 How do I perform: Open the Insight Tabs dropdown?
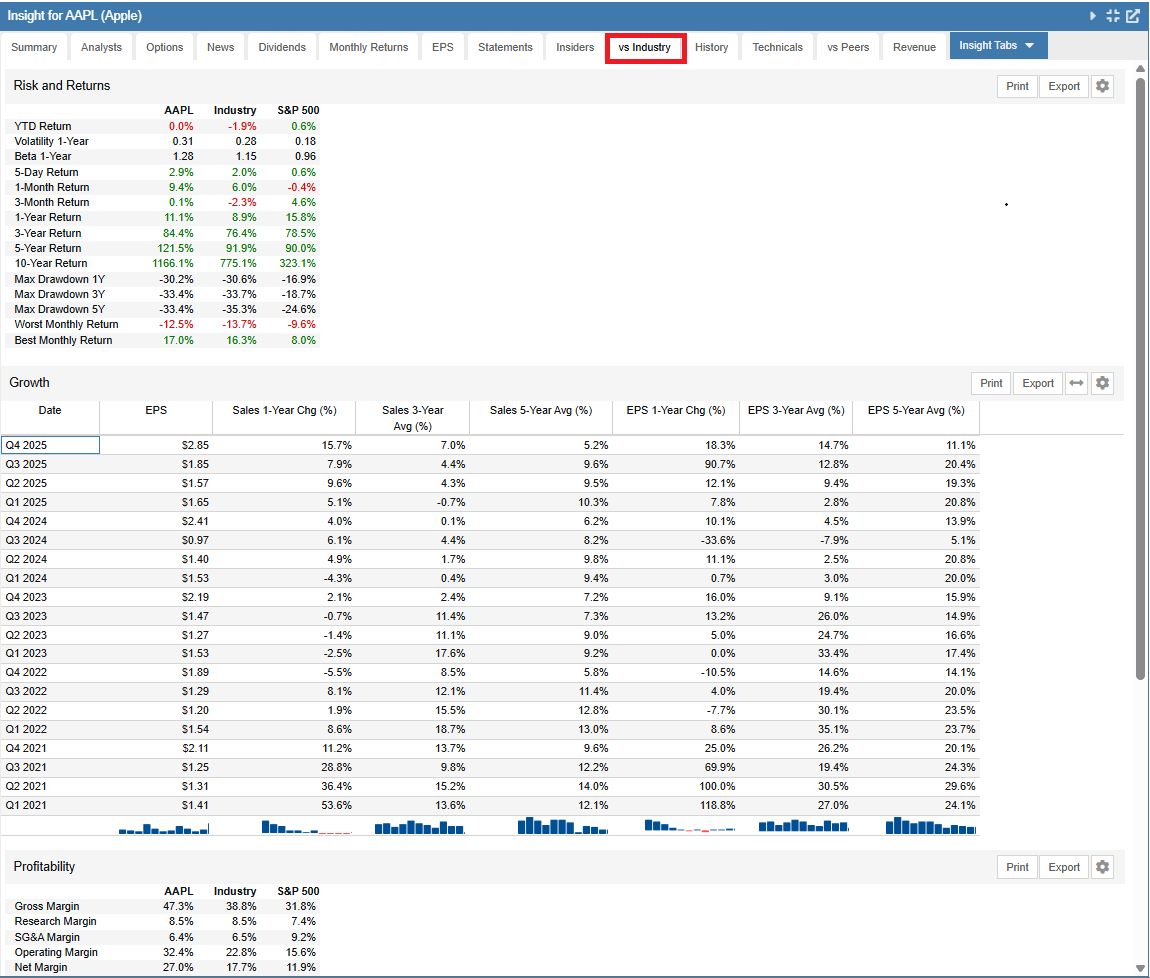pyautogui.click(x=997, y=45)
